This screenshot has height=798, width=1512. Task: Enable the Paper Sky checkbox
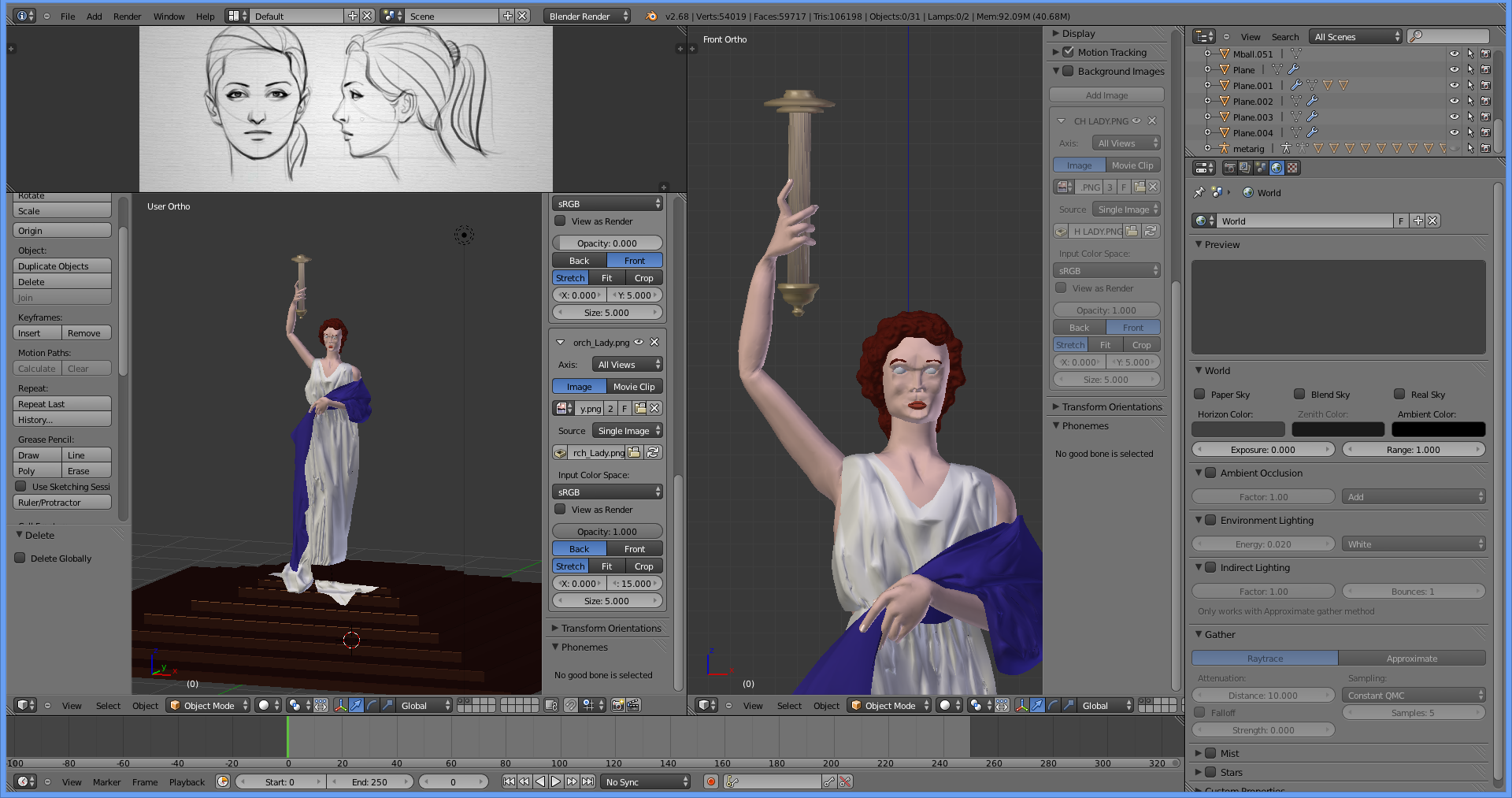pos(1200,394)
